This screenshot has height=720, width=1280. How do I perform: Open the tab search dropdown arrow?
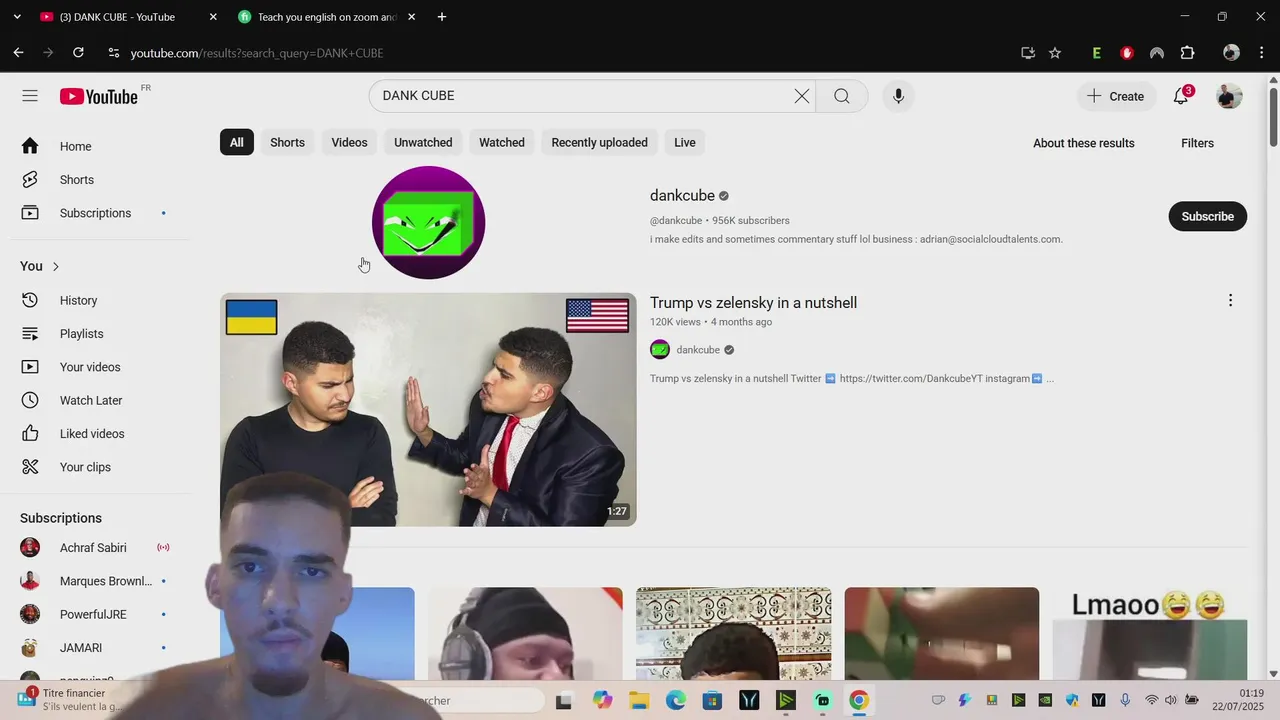pos(17,17)
